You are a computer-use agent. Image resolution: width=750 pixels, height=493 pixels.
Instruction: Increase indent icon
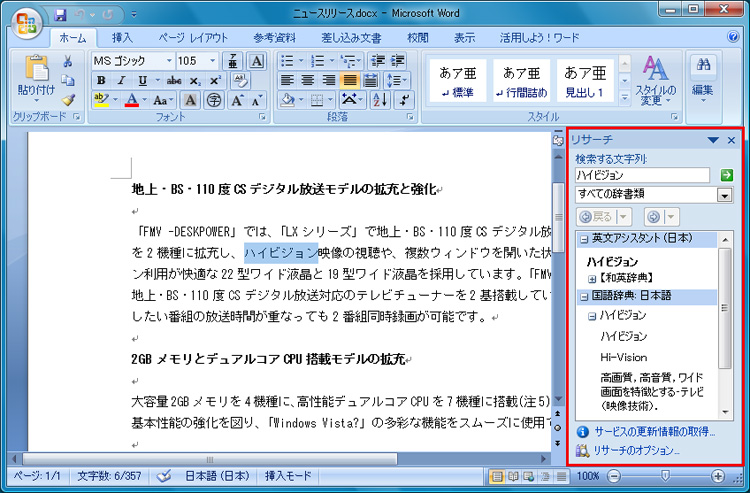pyautogui.click(x=398, y=61)
